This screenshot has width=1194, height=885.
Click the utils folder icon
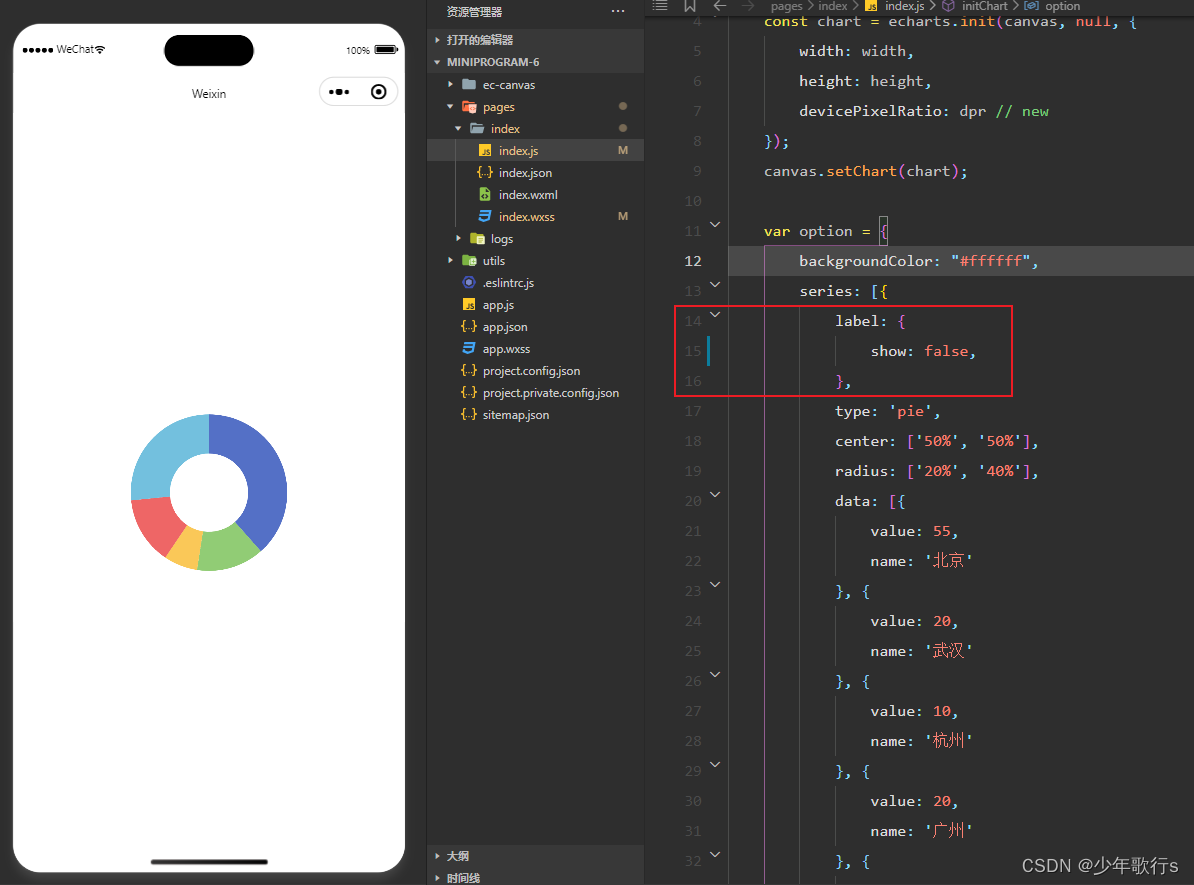469,261
